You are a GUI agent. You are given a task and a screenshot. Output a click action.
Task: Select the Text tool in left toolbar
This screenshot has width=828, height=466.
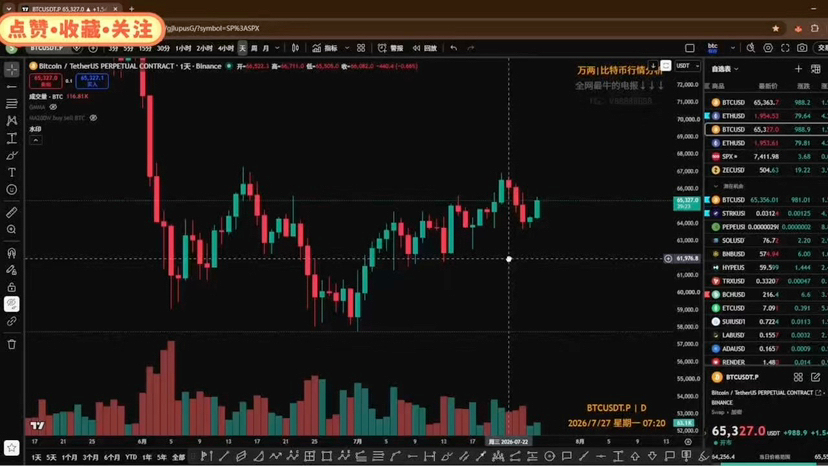[12, 173]
